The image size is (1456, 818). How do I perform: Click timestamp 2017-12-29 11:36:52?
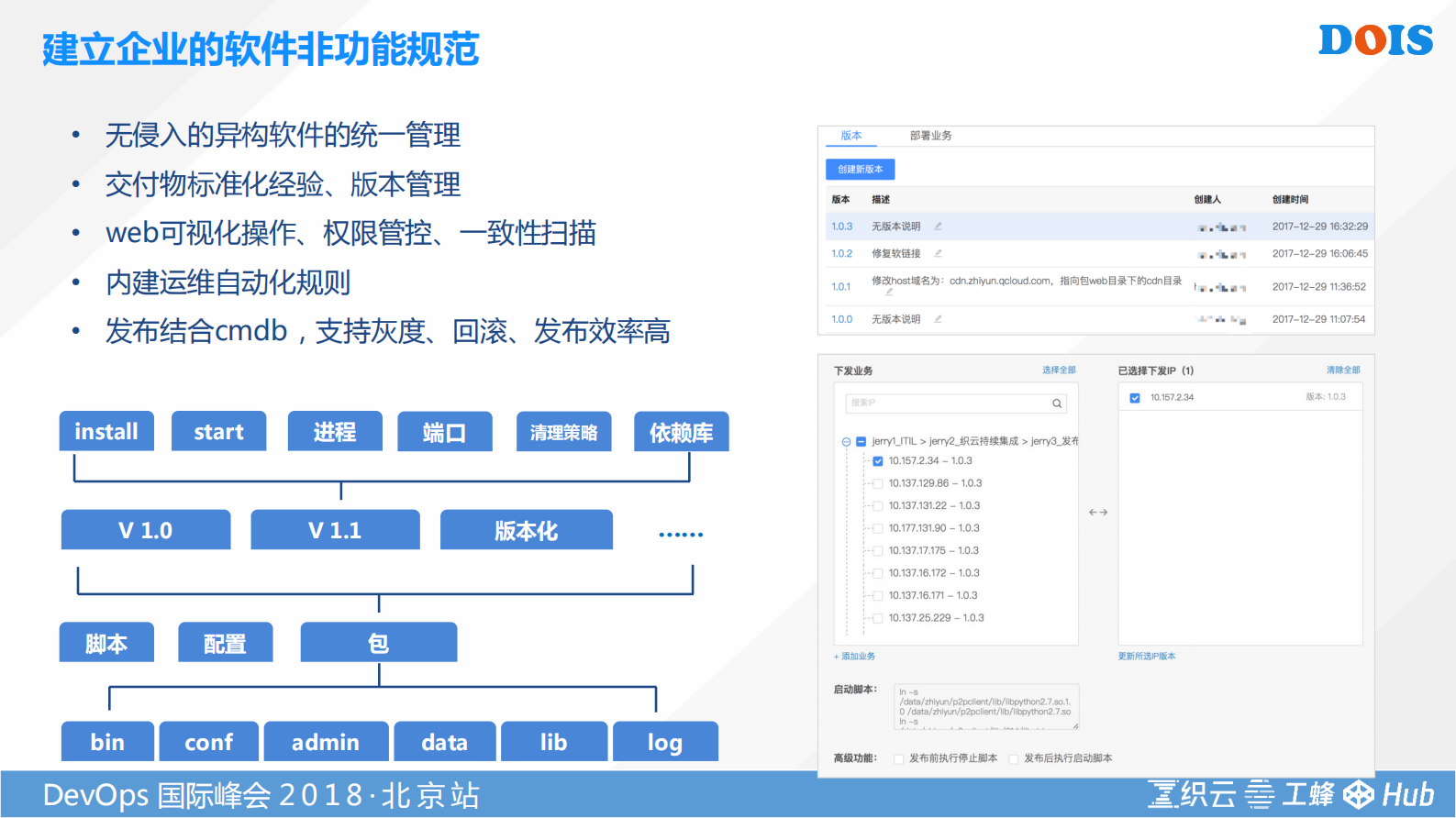1318,287
